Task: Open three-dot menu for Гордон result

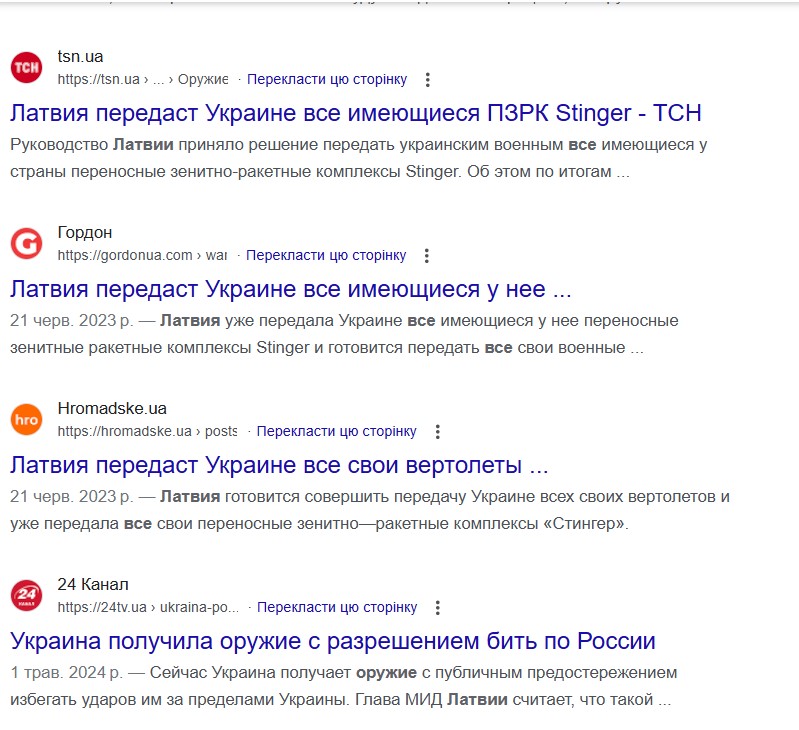Action: 427,255
